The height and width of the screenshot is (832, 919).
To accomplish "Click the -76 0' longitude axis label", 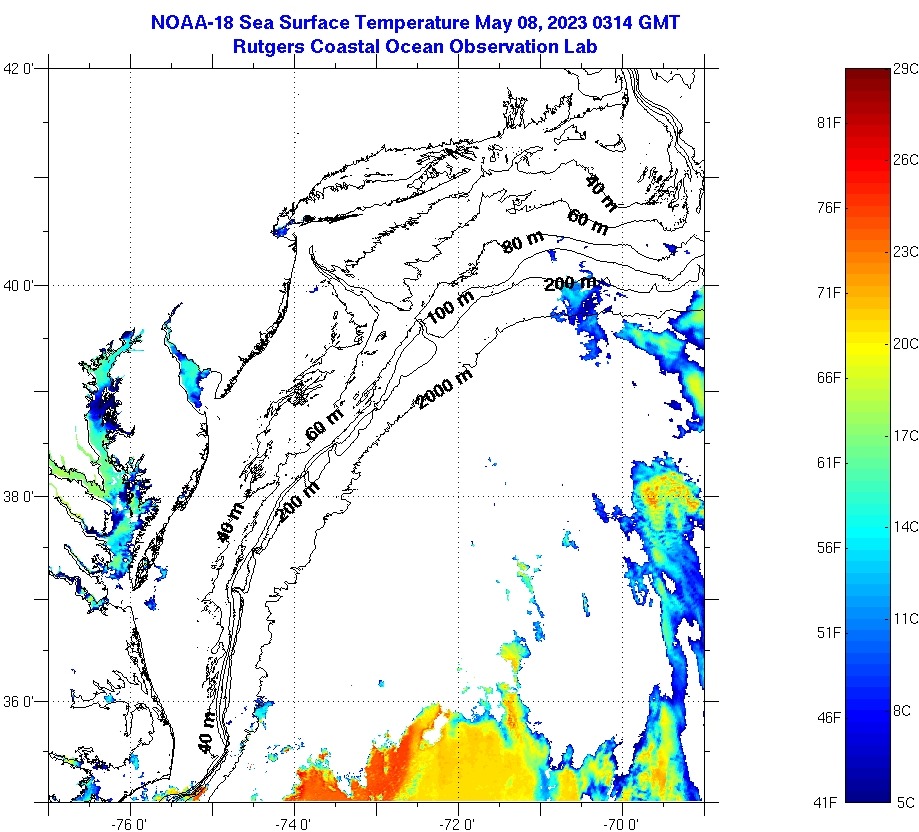I will [130, 824].
